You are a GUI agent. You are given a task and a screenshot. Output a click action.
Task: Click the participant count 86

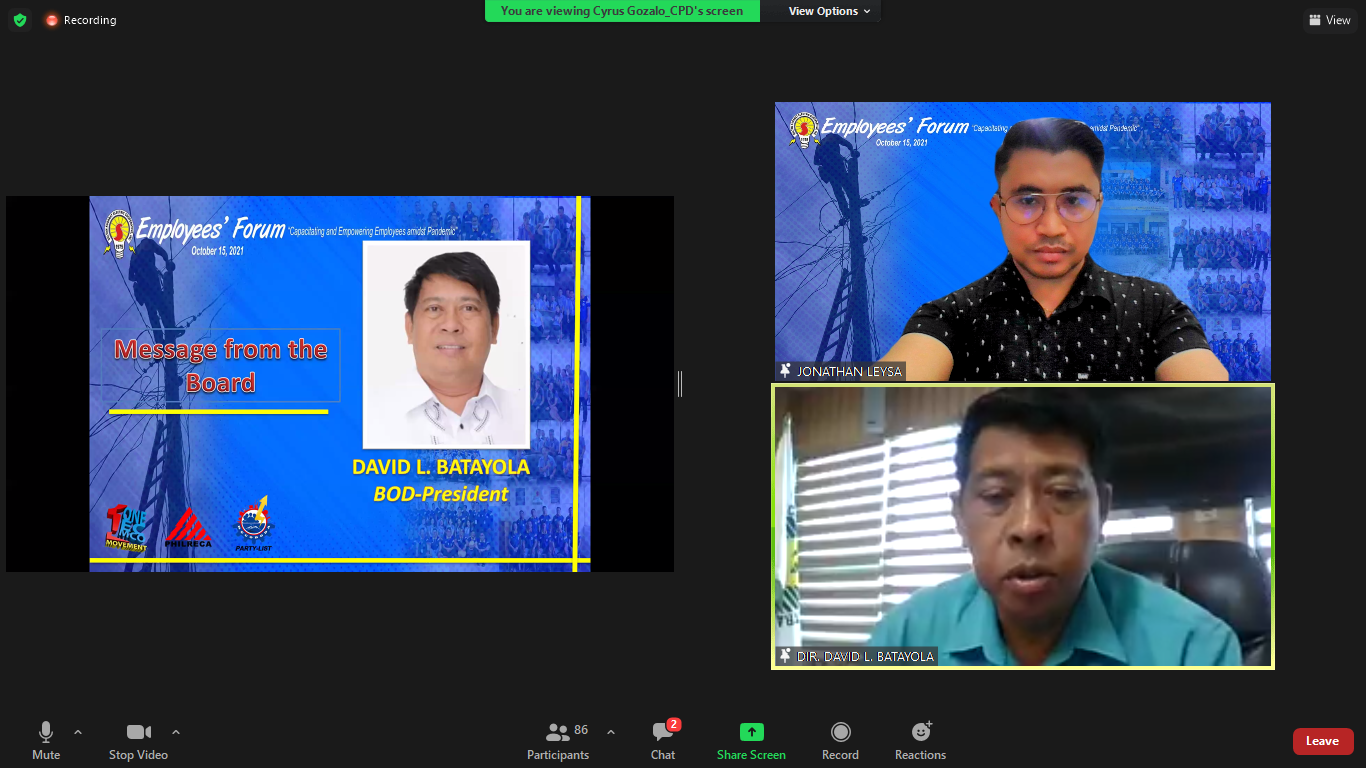tap(581, 730)
